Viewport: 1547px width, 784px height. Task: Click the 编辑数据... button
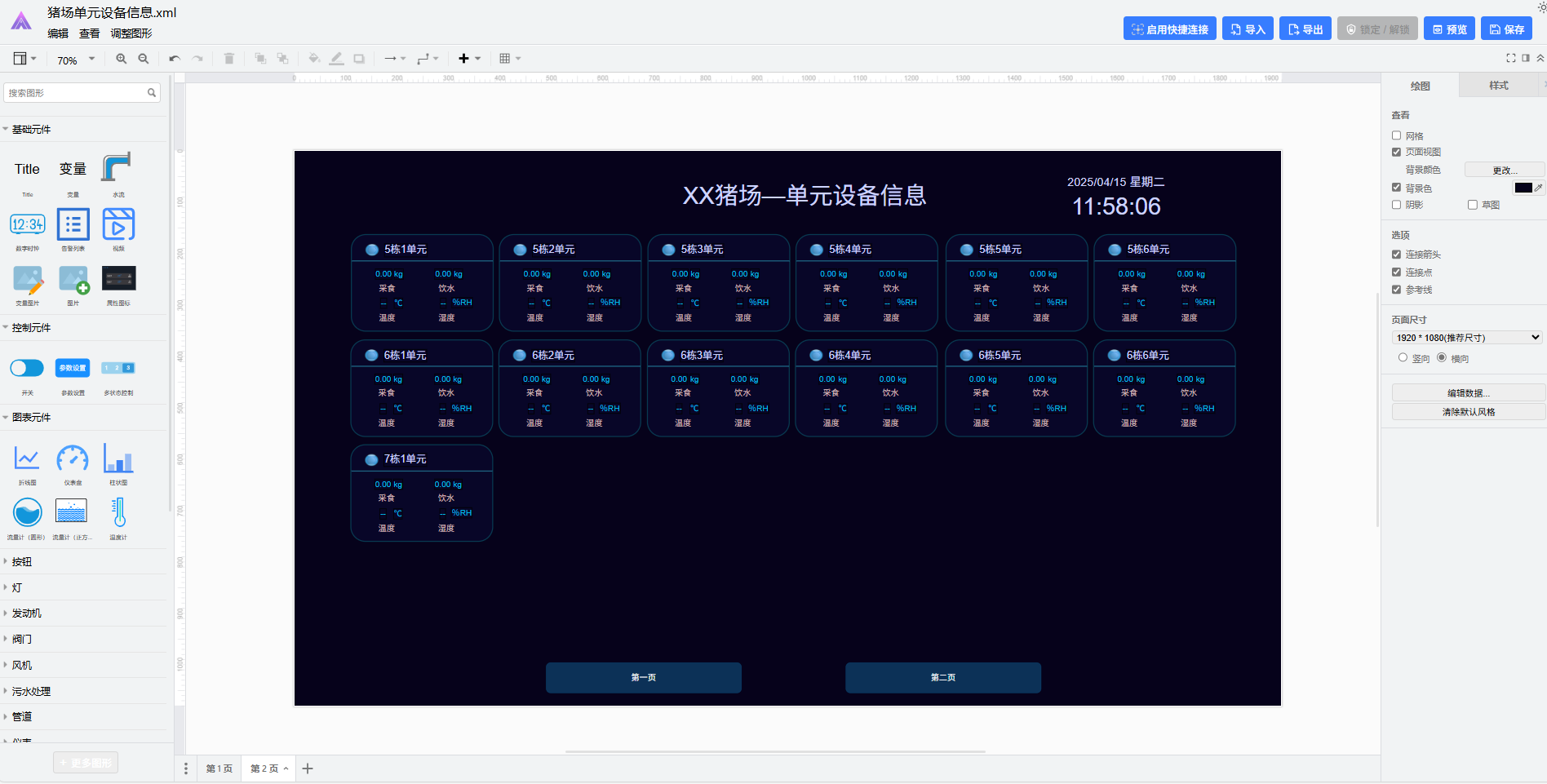tap(1468, 393)
